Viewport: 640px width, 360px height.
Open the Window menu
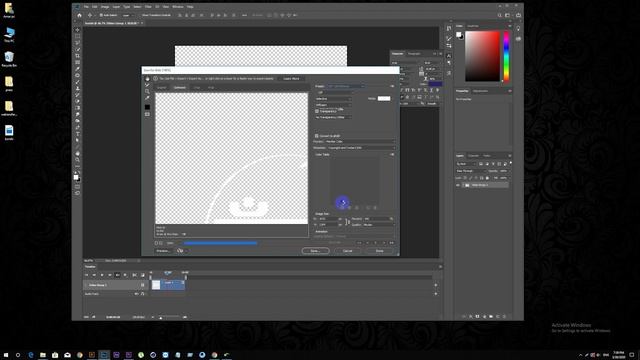tap(178, 7)
